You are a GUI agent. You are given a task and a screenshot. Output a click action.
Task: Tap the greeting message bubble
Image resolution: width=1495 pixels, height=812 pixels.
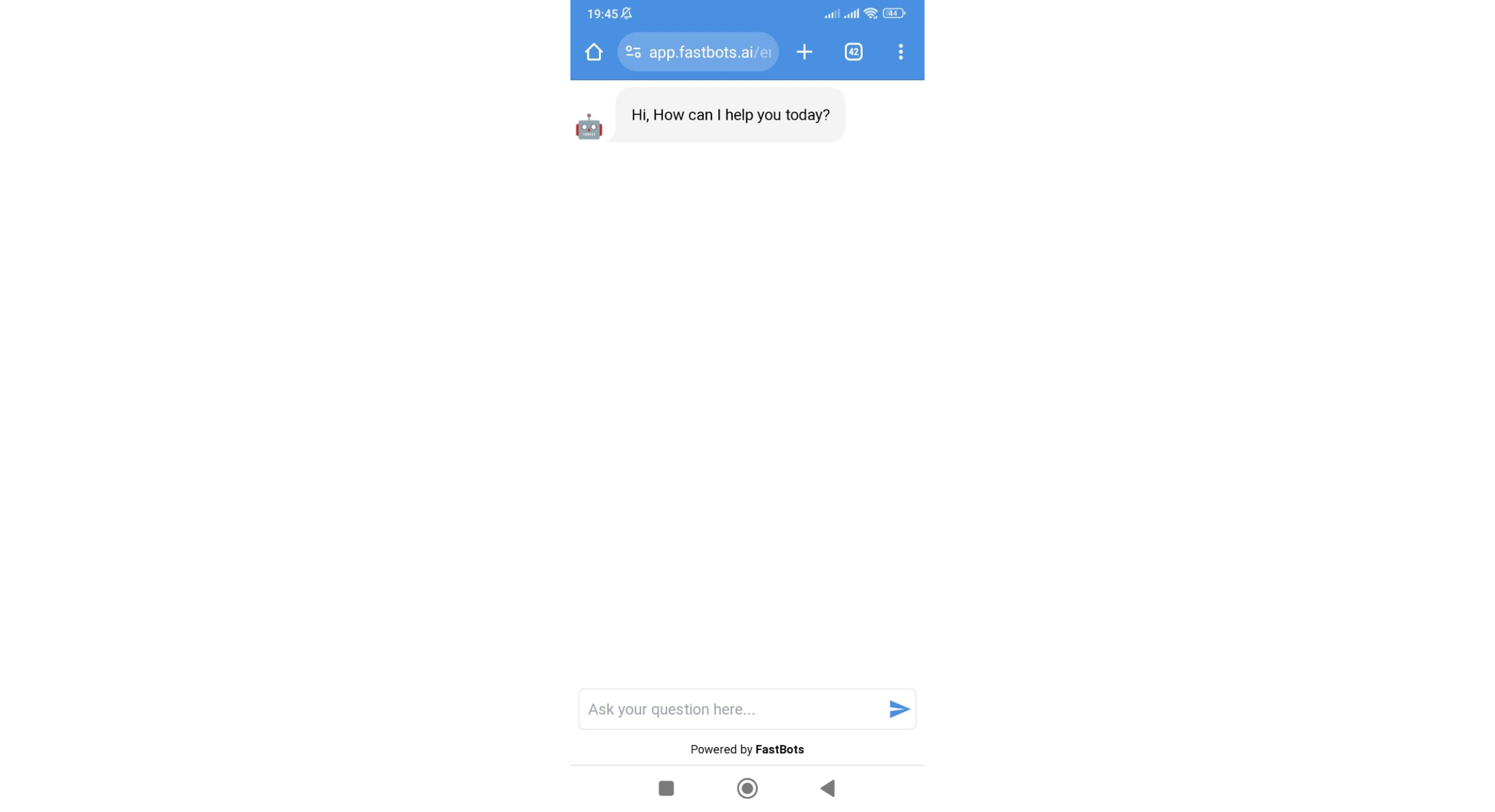730,115
